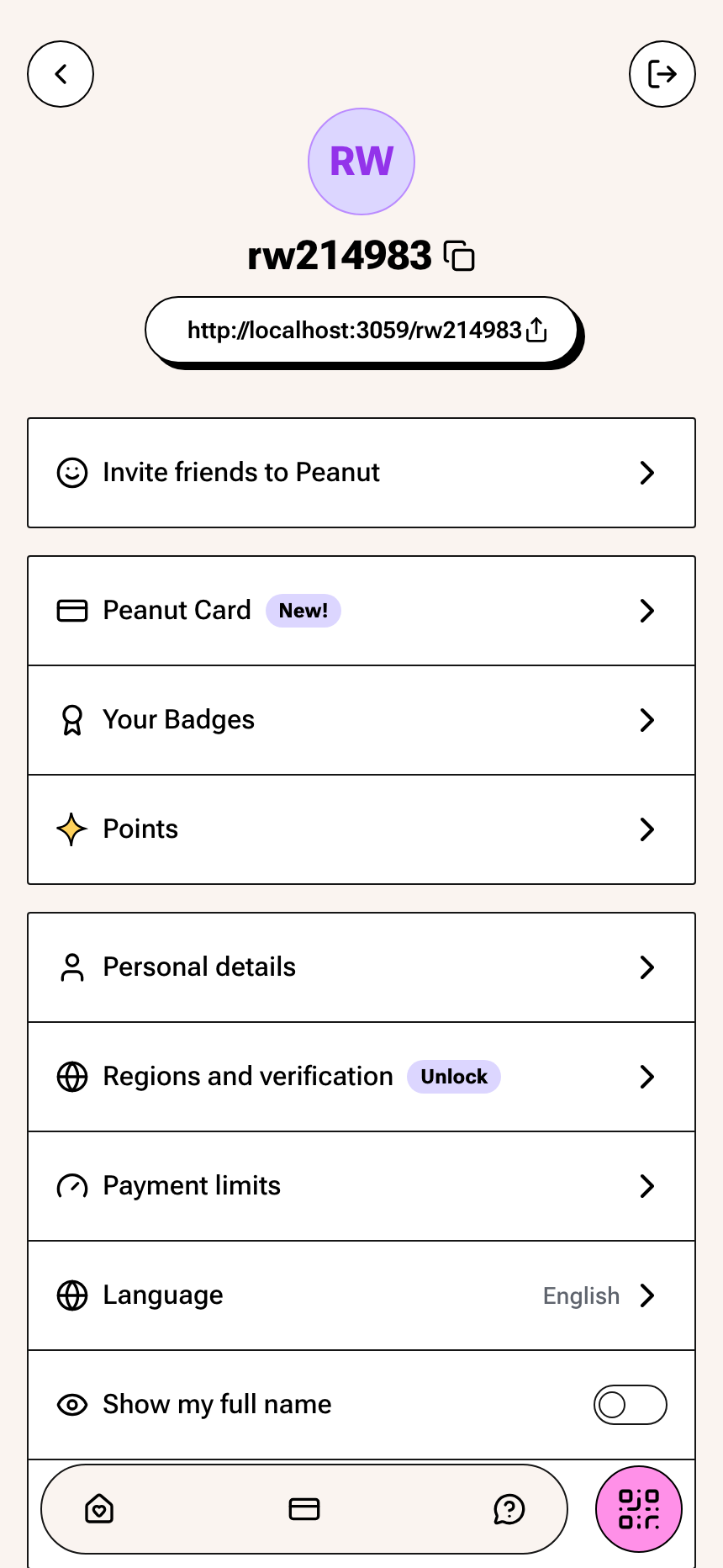This screenshot has width=723, height=1568.
Task: Copy username rw214983 with the copy icon
Action: [x=459, y=256]
